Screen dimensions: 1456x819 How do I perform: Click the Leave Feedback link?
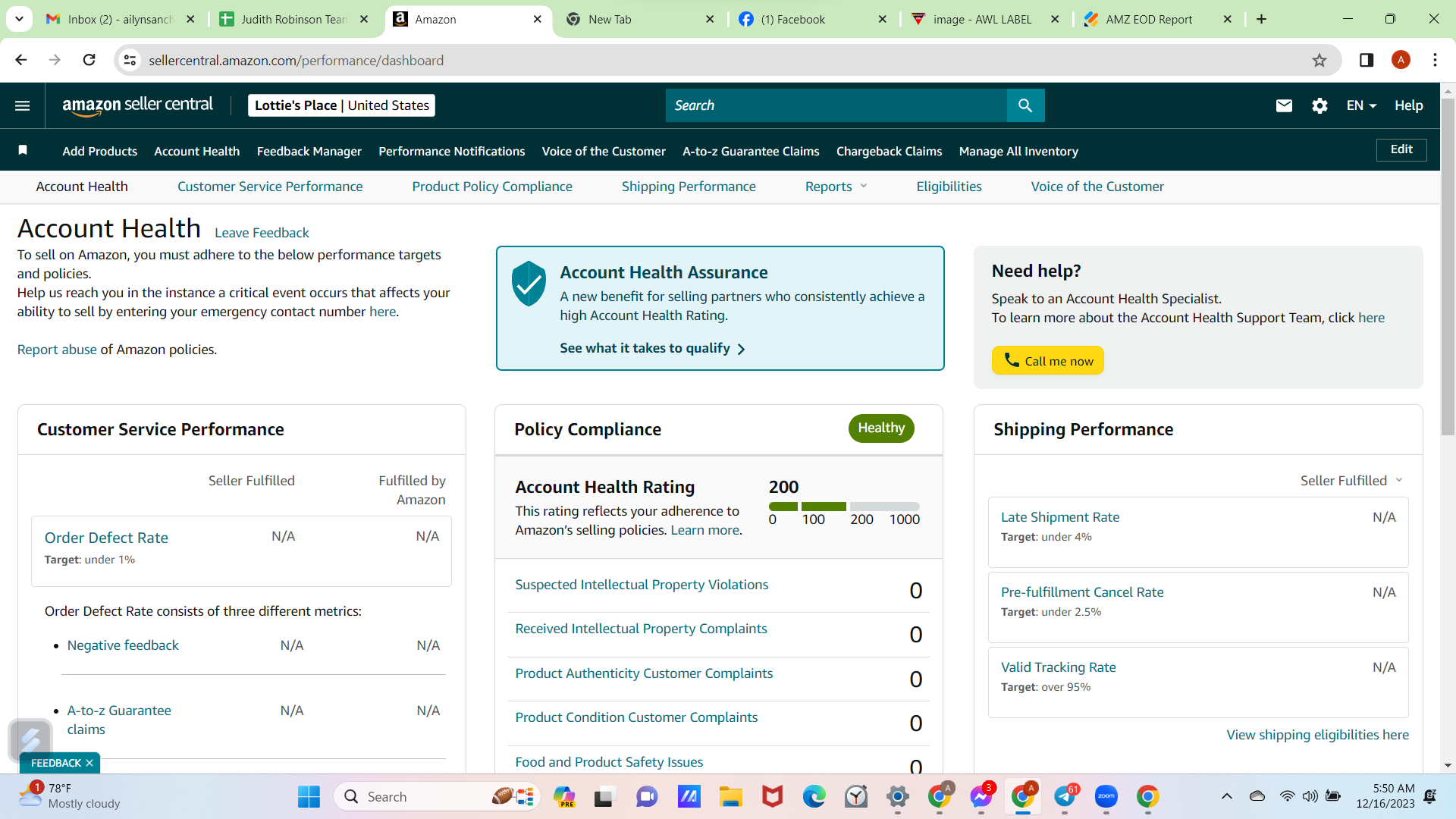click(262, 233)
